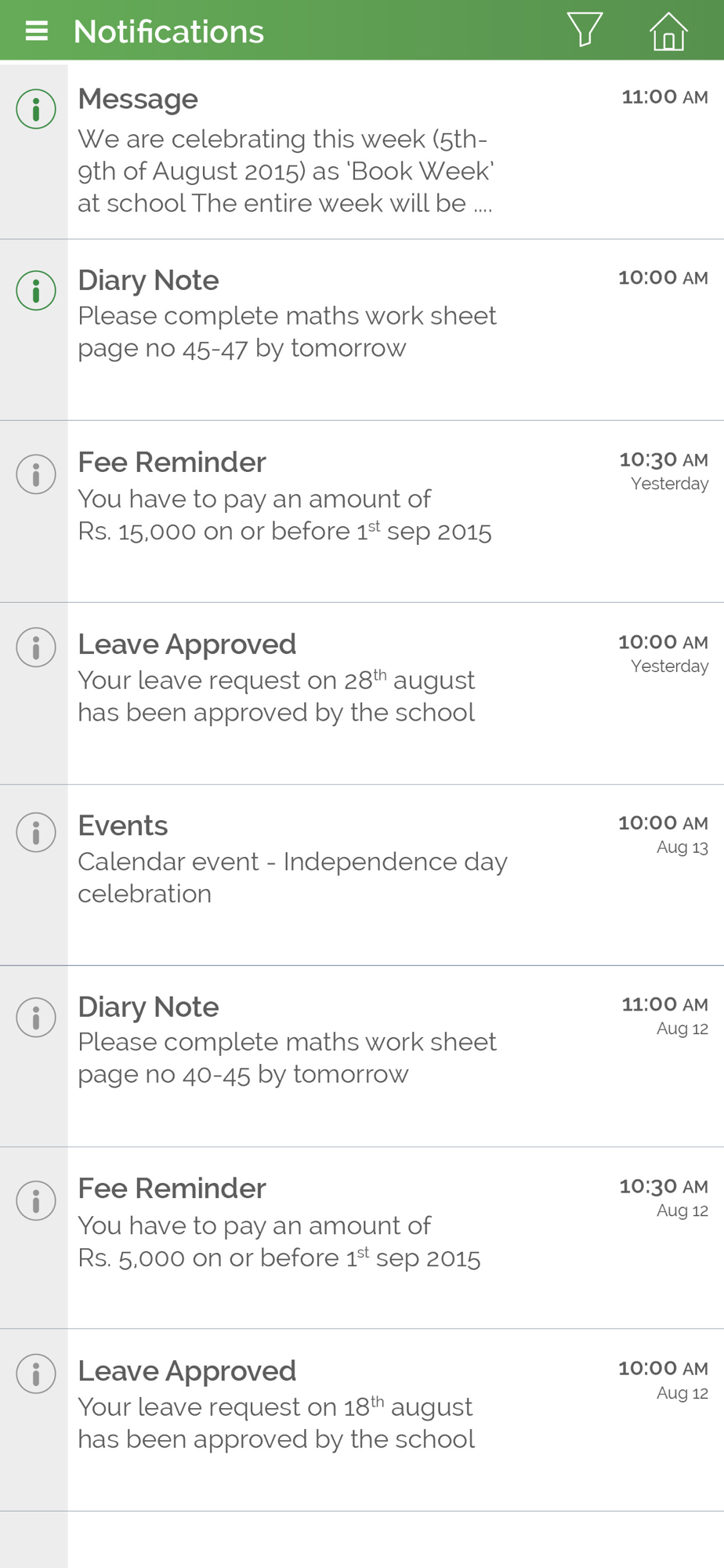Tap info icon for Rs. 15,000 Fee Reminder
Screen dimensions: 724x1568
(36, 474)
